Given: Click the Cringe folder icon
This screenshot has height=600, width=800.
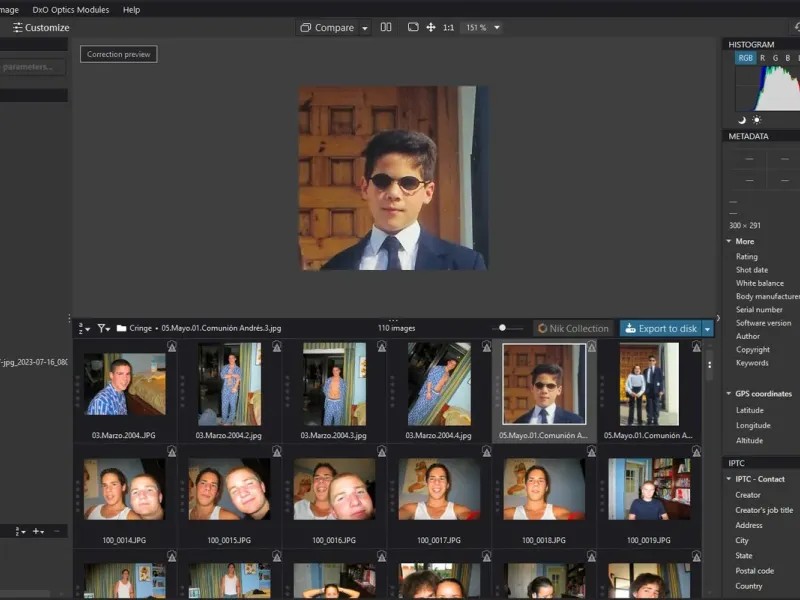Looking at the screenshot, I should 121,328.
